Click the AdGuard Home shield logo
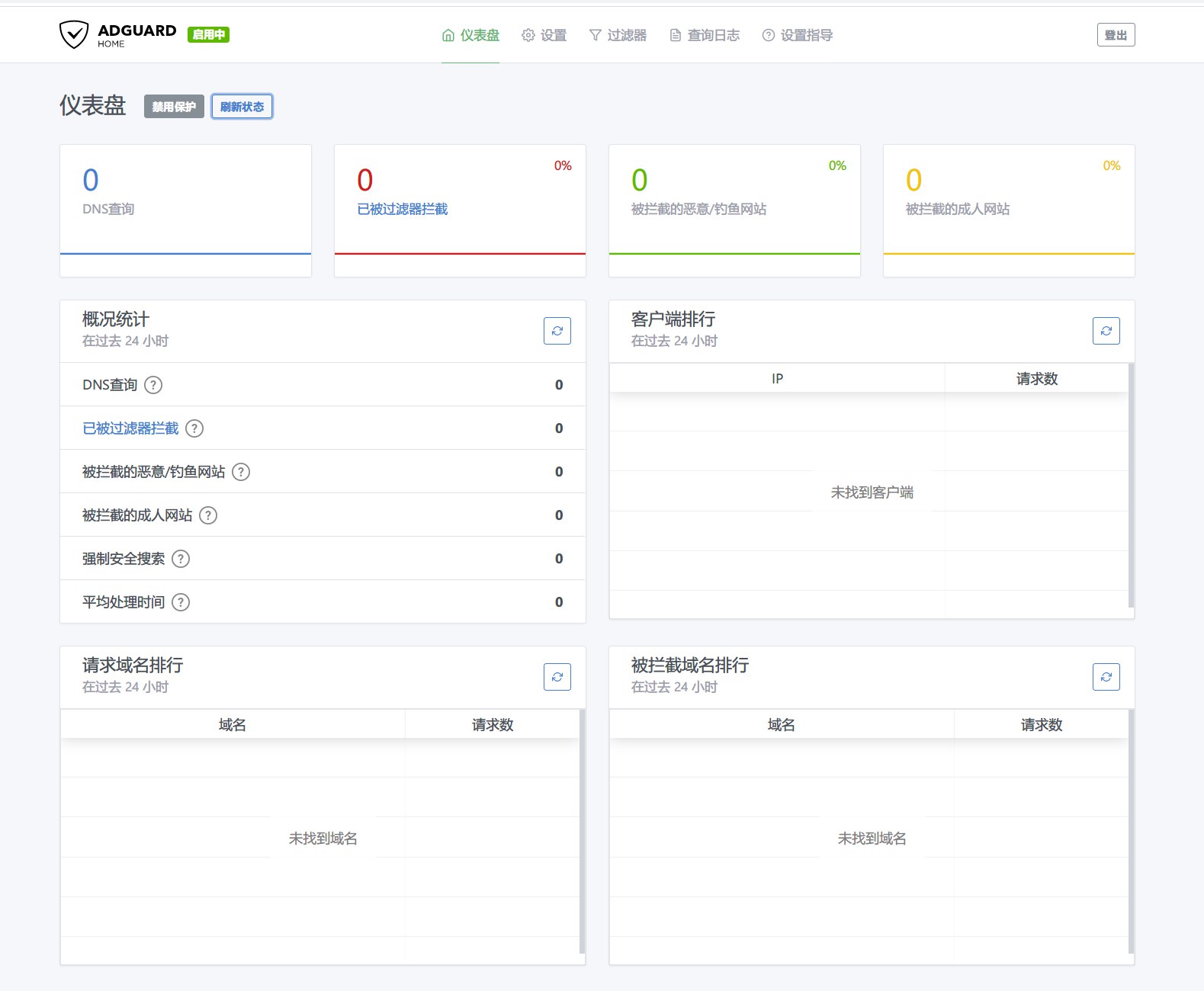The image size is (1204, 991). [74, 35]
